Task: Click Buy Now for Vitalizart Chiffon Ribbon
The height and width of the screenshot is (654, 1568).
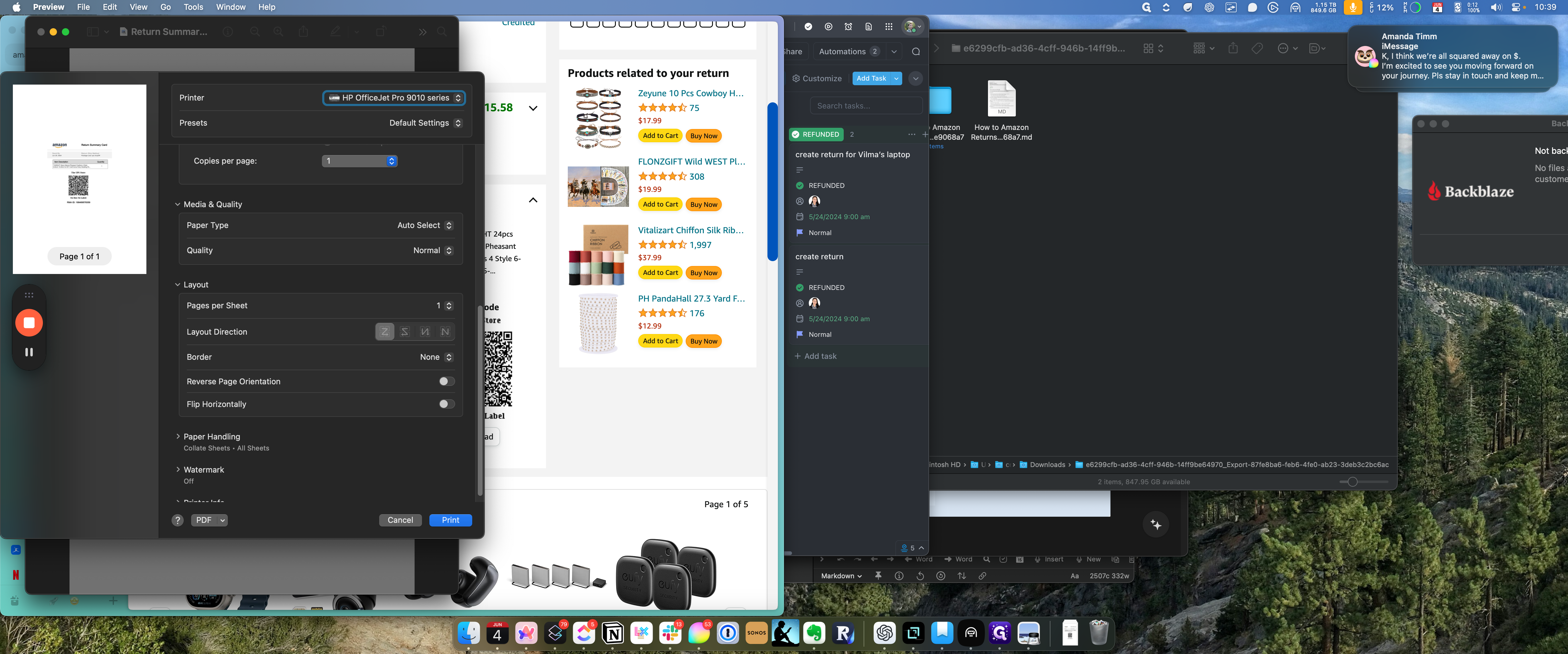Action: click(x=704, y=273)
